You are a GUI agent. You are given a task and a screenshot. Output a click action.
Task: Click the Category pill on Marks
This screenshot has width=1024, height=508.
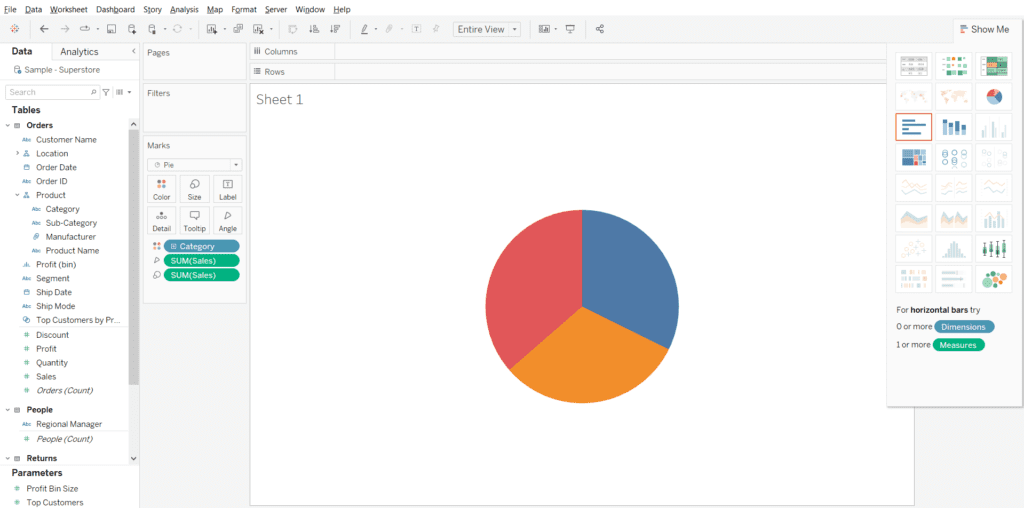pyautogui.click(x=201, y=246)
